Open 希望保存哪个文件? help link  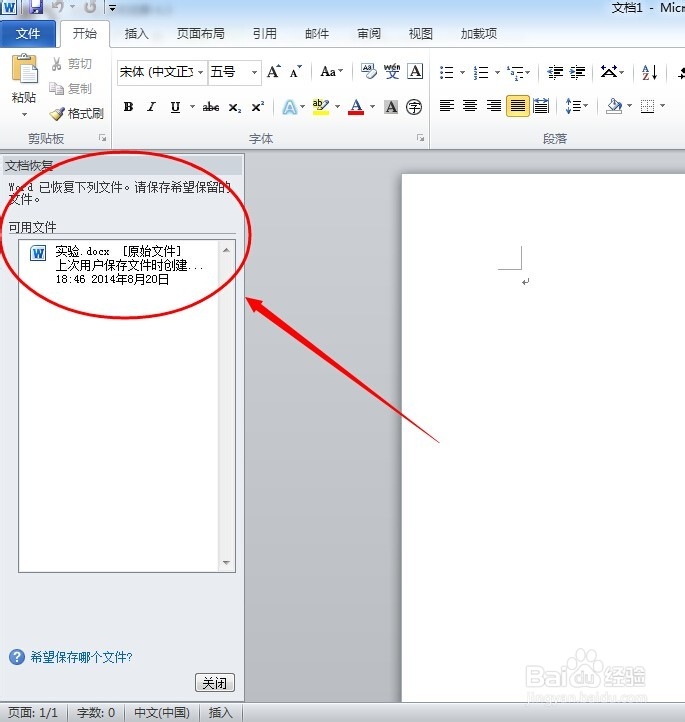[81, 657]
